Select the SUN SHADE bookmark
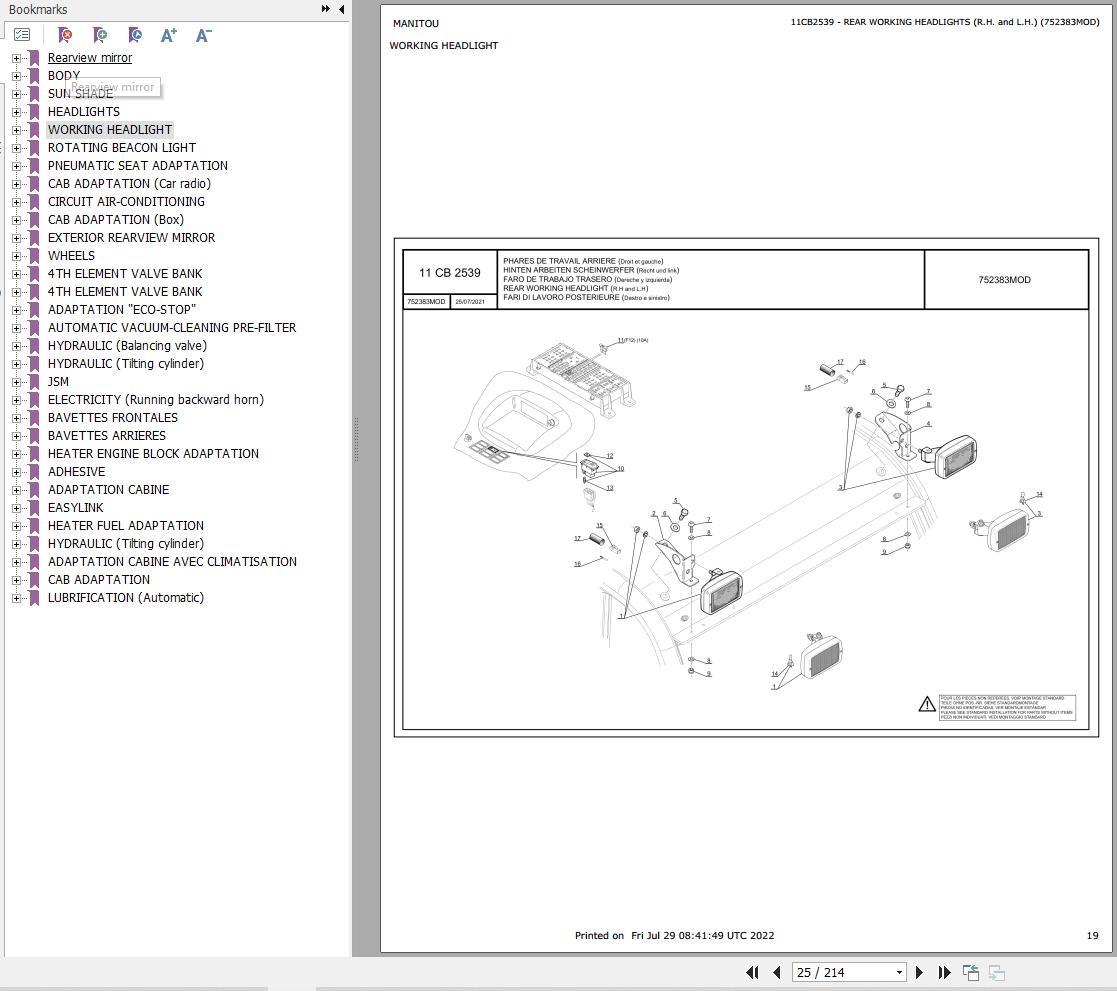1117x991 pixels. pos(80,94)
